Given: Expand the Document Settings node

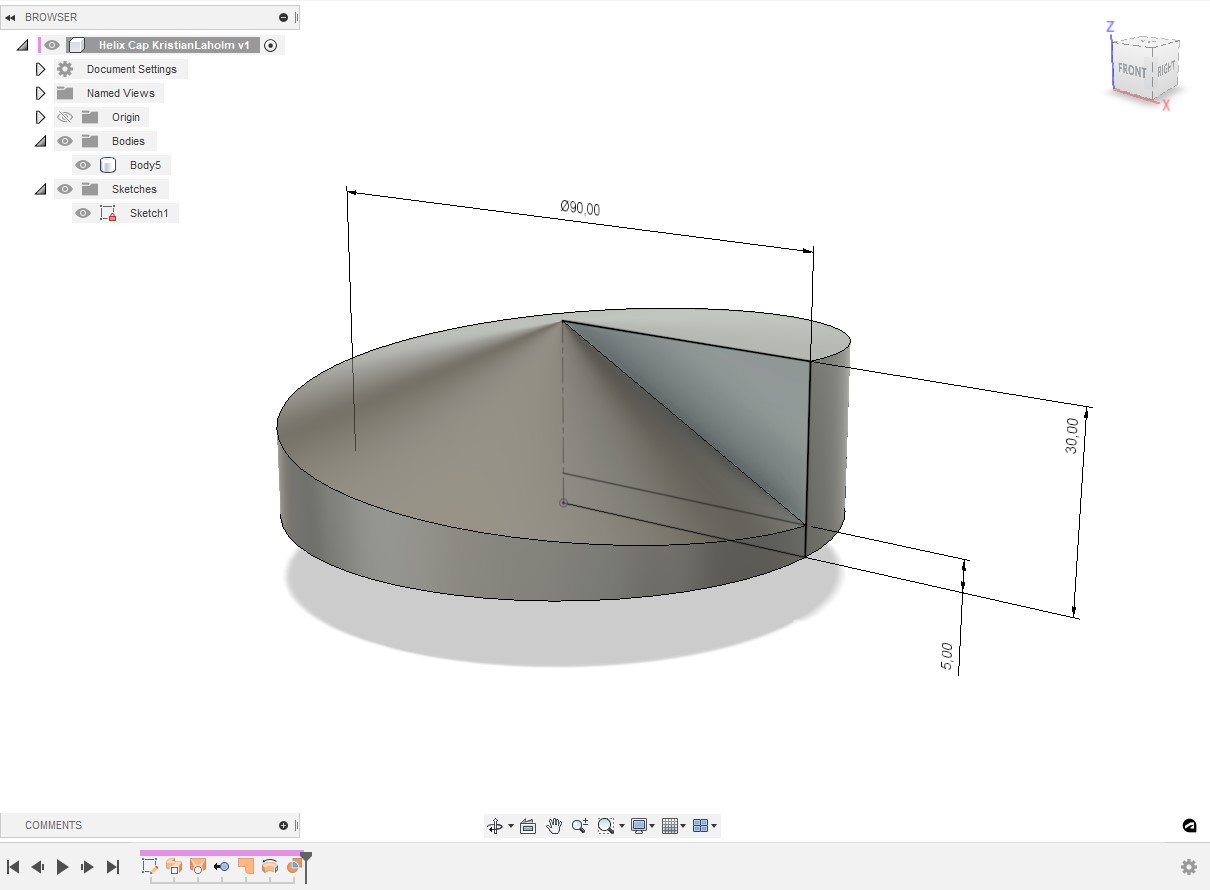Looking at the screenshot, I should (40, 68).
